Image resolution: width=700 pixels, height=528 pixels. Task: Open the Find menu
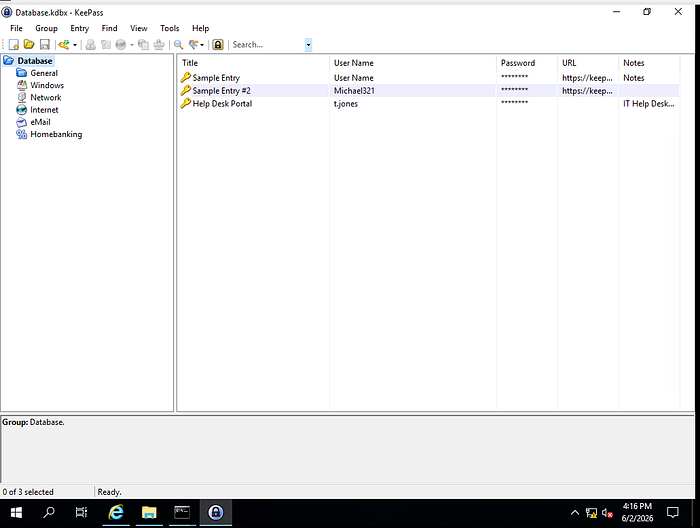pyautogui.click(x=109, y=28)
